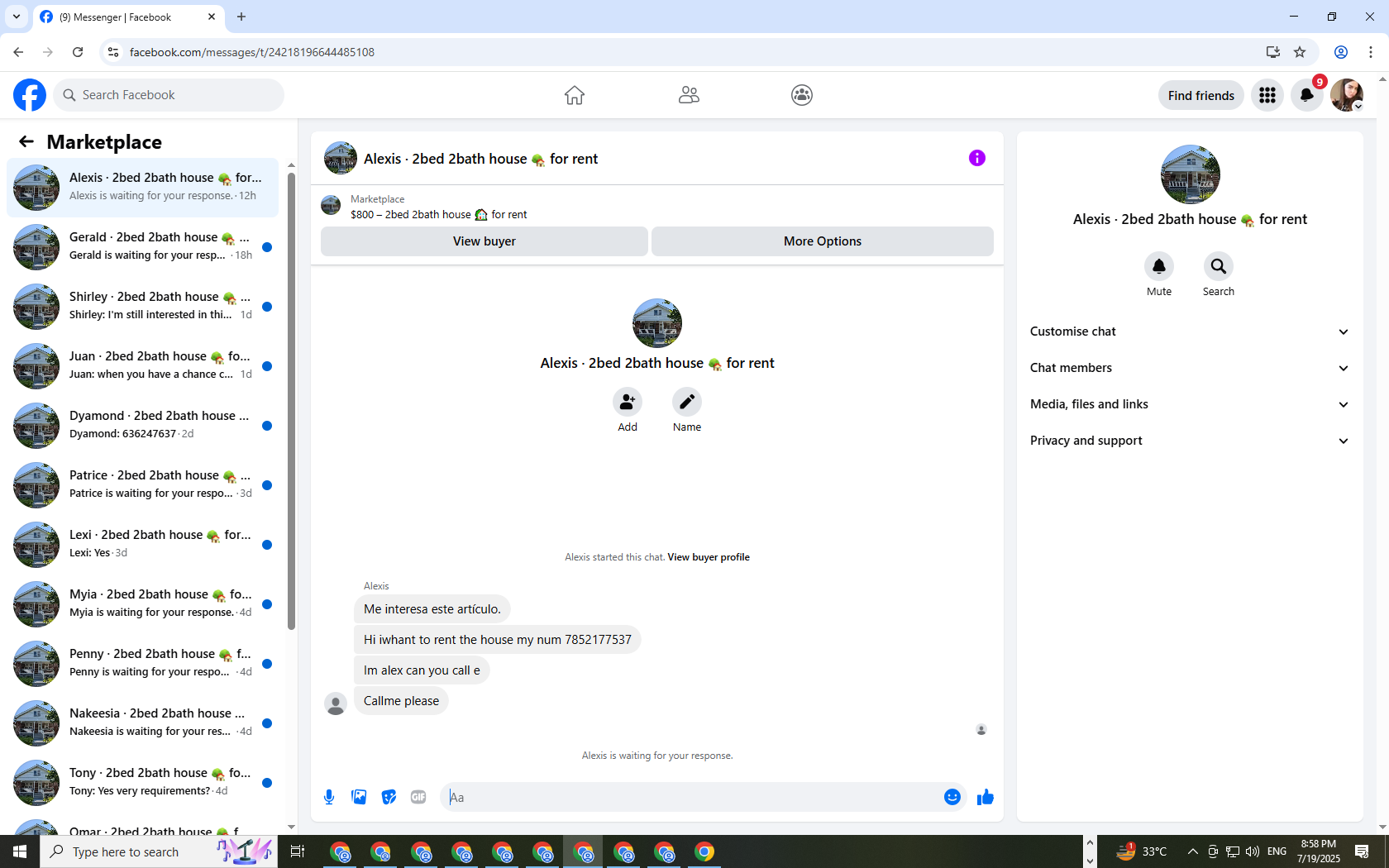1389x868 pixels.
Task: Open the Lexi conversation in the list
Action: [x=142, y=545]
